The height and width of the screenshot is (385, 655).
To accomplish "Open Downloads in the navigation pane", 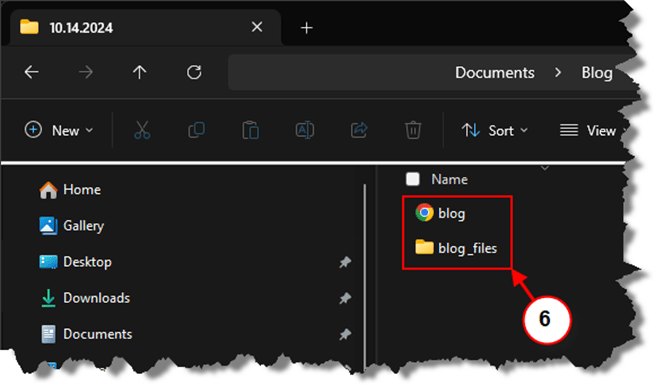I will [x=86, y=298].
